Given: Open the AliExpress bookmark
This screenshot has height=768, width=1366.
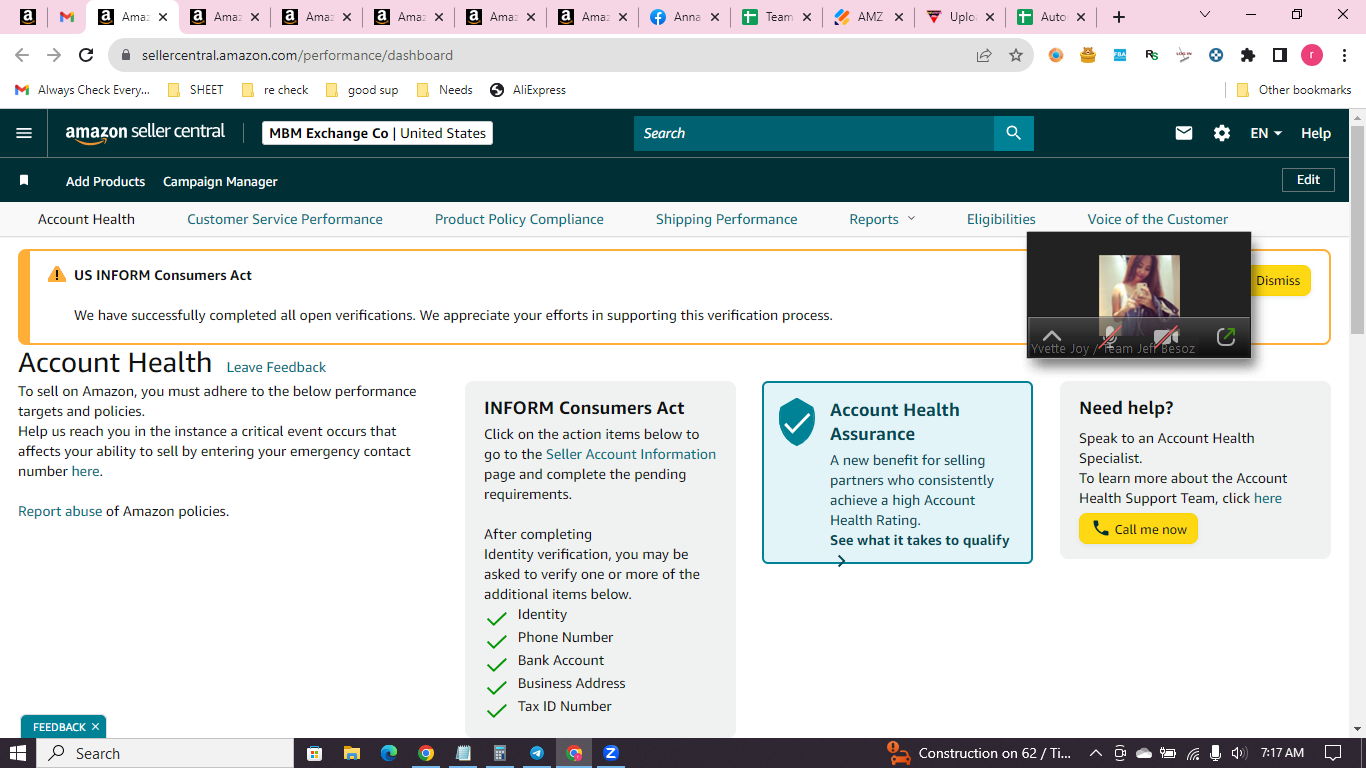Looking at the screenshot, I should [x=528, y=90].
